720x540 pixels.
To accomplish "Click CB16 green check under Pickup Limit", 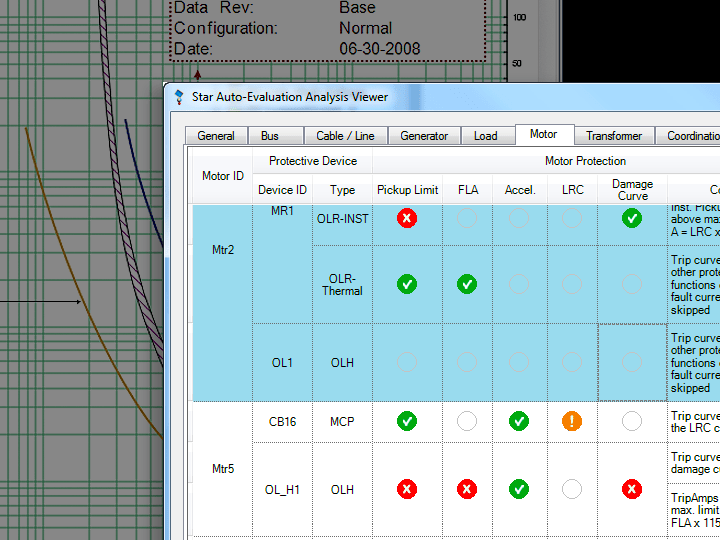I will [407, 421].
